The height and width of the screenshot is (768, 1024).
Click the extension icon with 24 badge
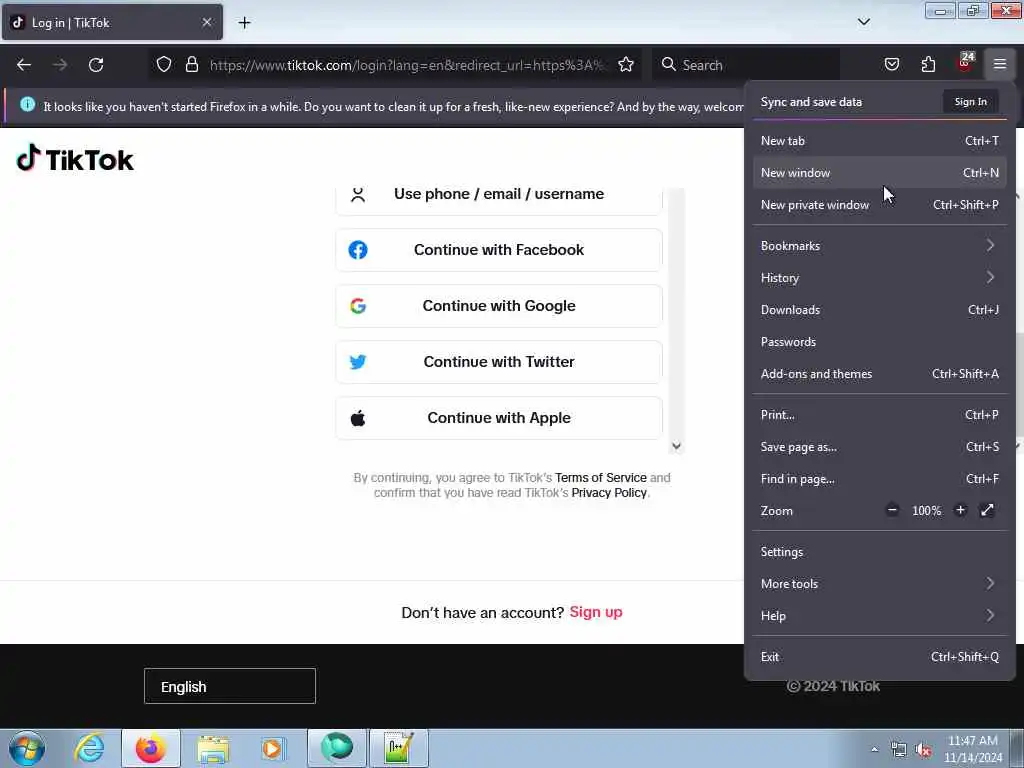pyautogui.click(x=965, y=63)
